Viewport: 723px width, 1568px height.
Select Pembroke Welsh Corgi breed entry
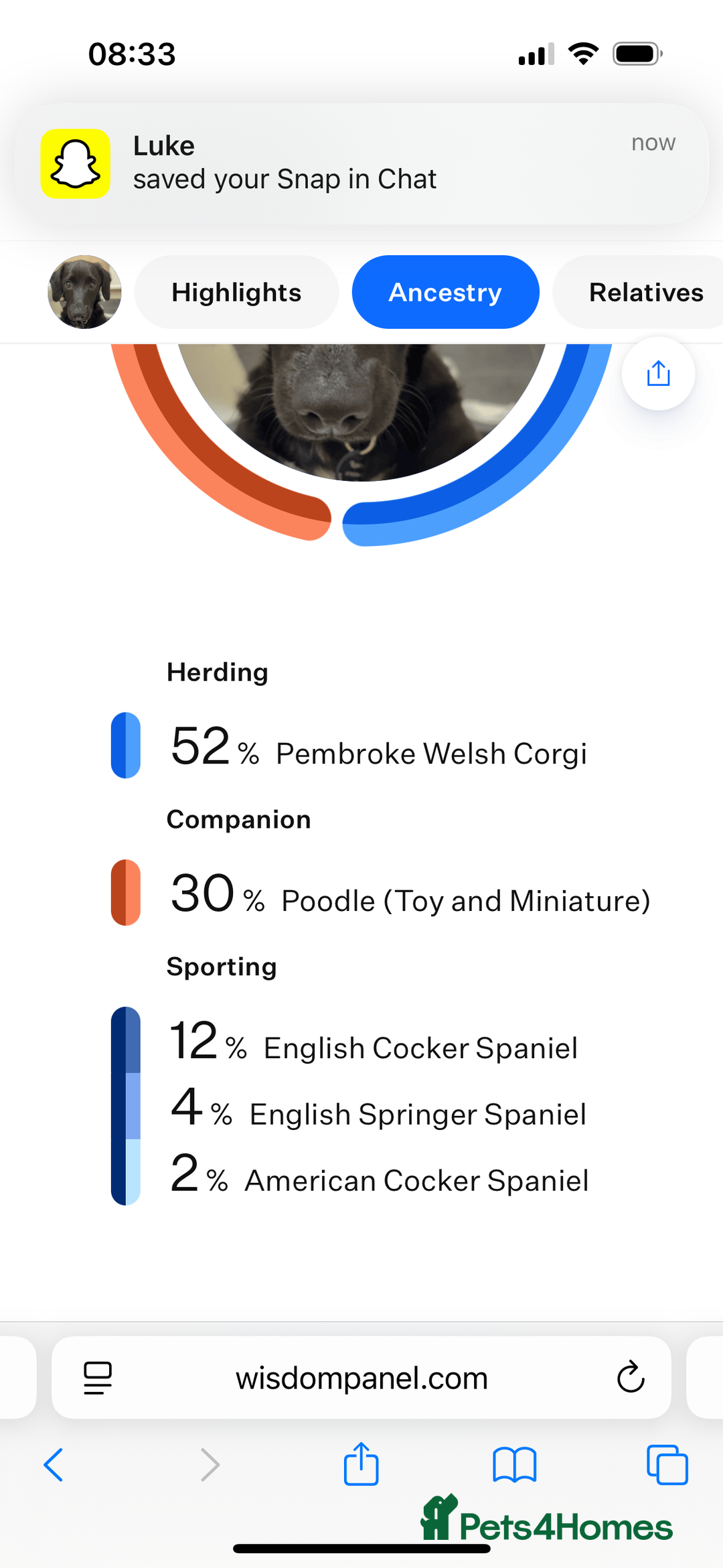pos(431,754)
